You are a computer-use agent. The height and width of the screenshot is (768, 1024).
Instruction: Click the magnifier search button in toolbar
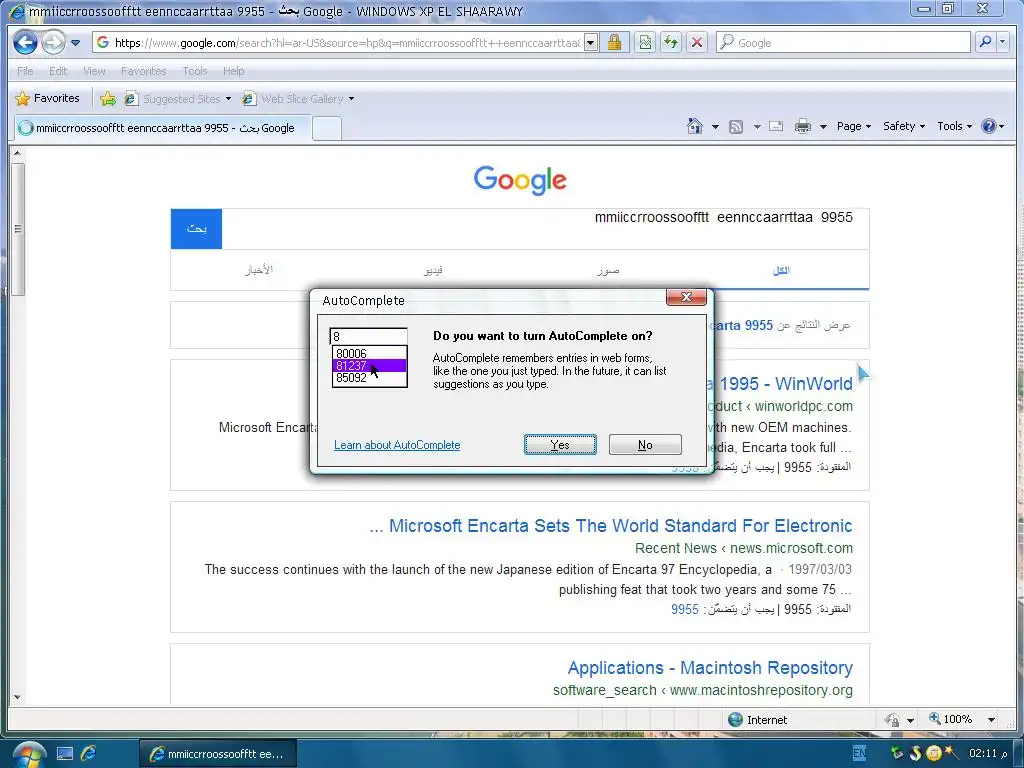985,43
